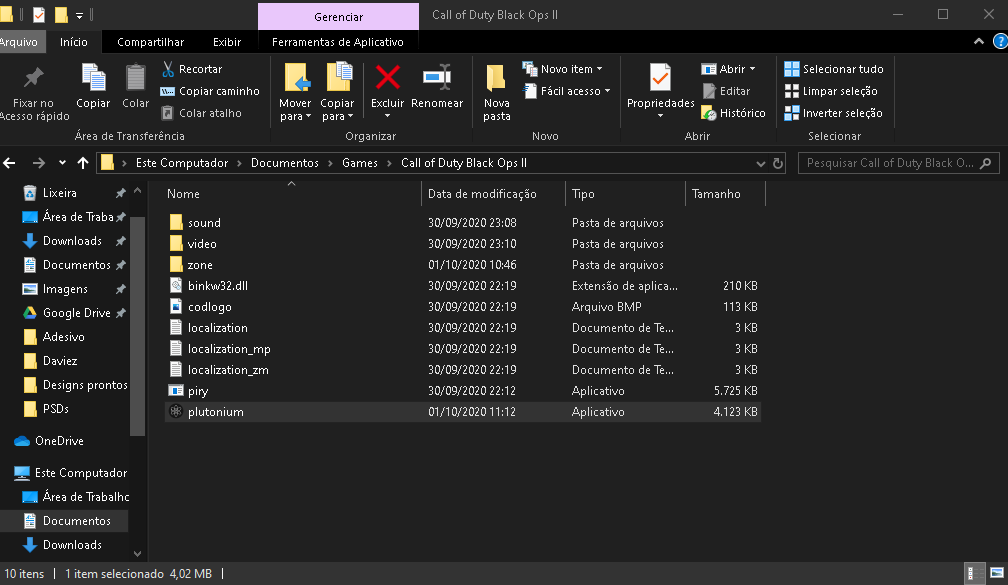Open Ferramentas de Aplicativo tab
Viewport: 1008px width, 585px height.
coord(338,42)
